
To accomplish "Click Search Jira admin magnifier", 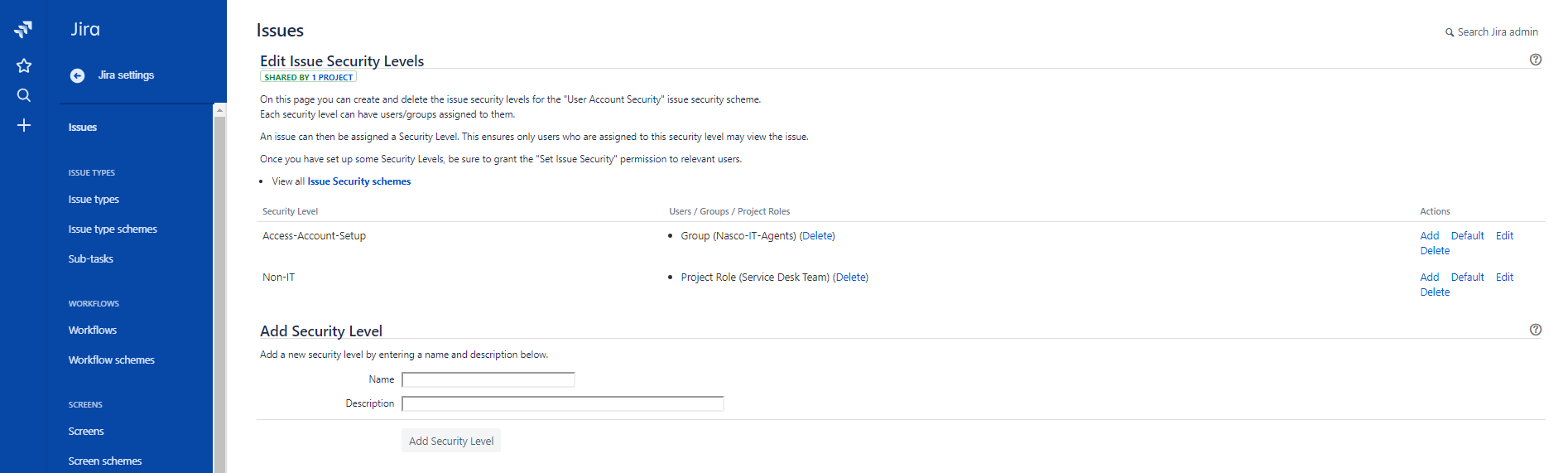I will click(x=1450, y=32).
